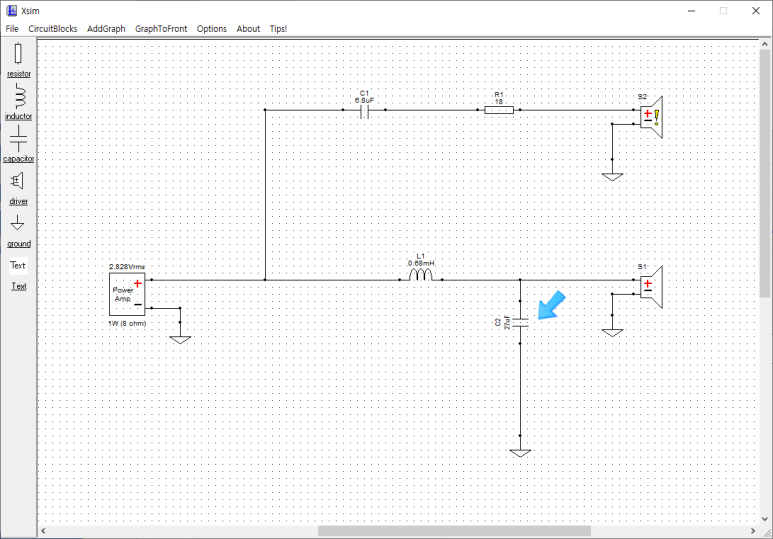
Task: Click the vertical scrollbar thumb
Action: point(765,174)
